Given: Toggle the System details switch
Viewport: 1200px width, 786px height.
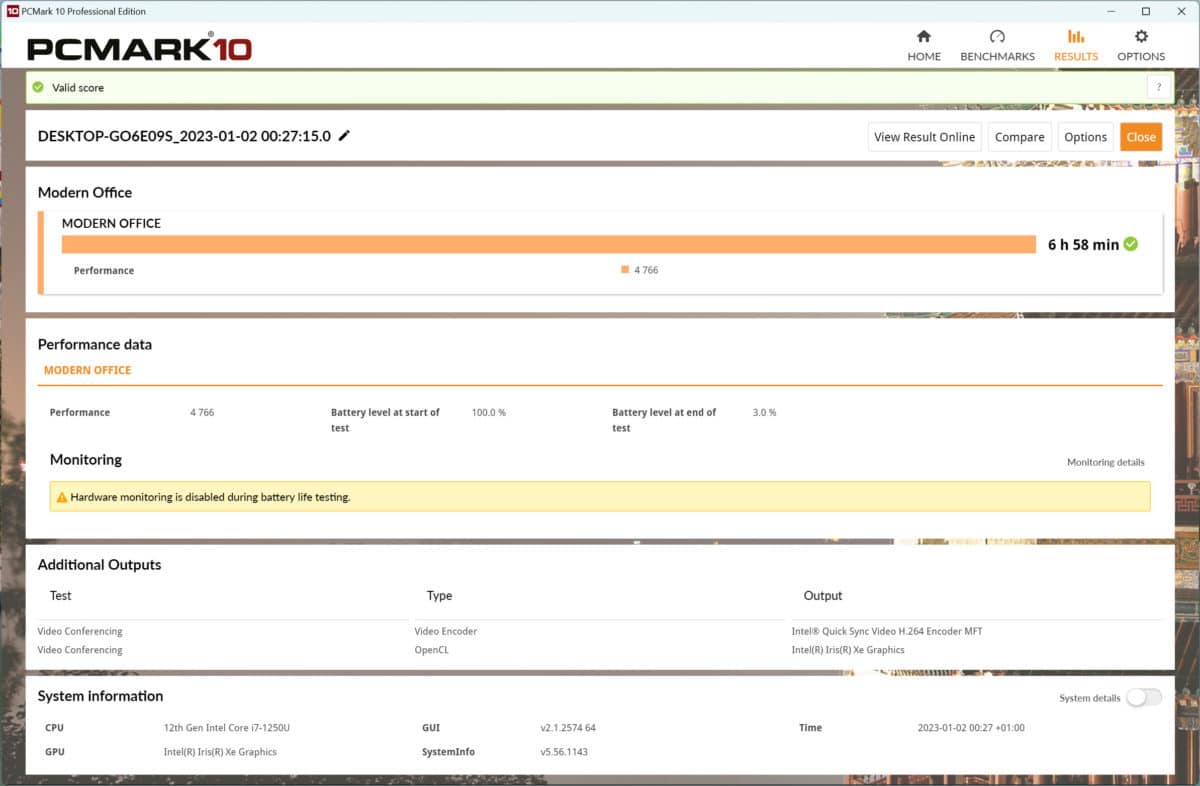Looking at the screenshot, I should (1144, 697).
